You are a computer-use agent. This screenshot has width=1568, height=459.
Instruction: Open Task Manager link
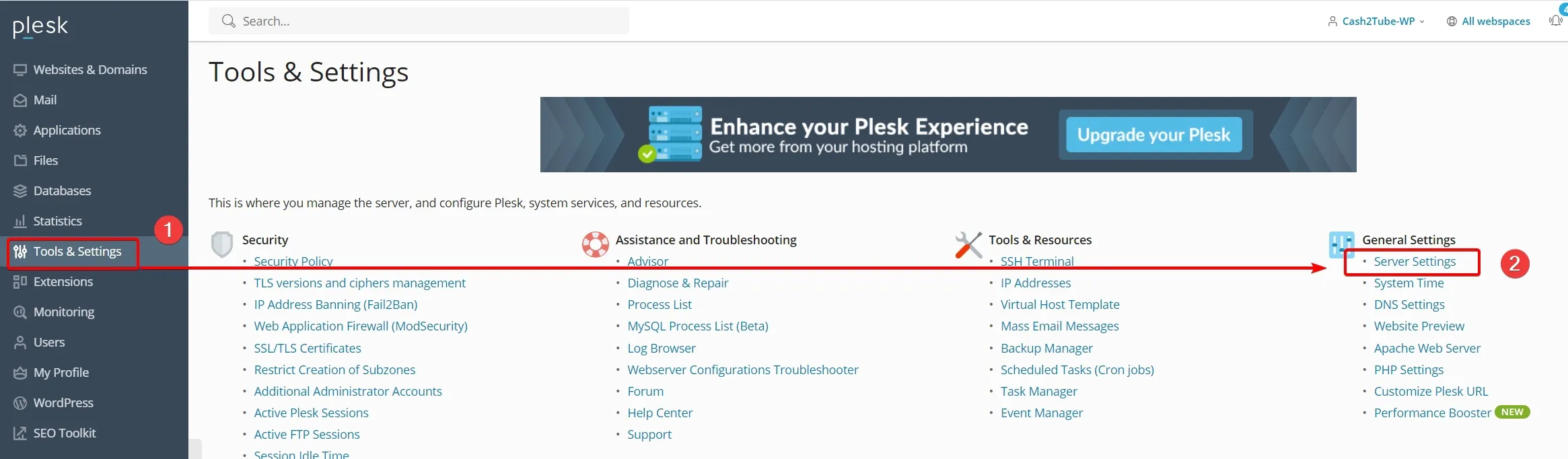click(x=1038, y=392)
